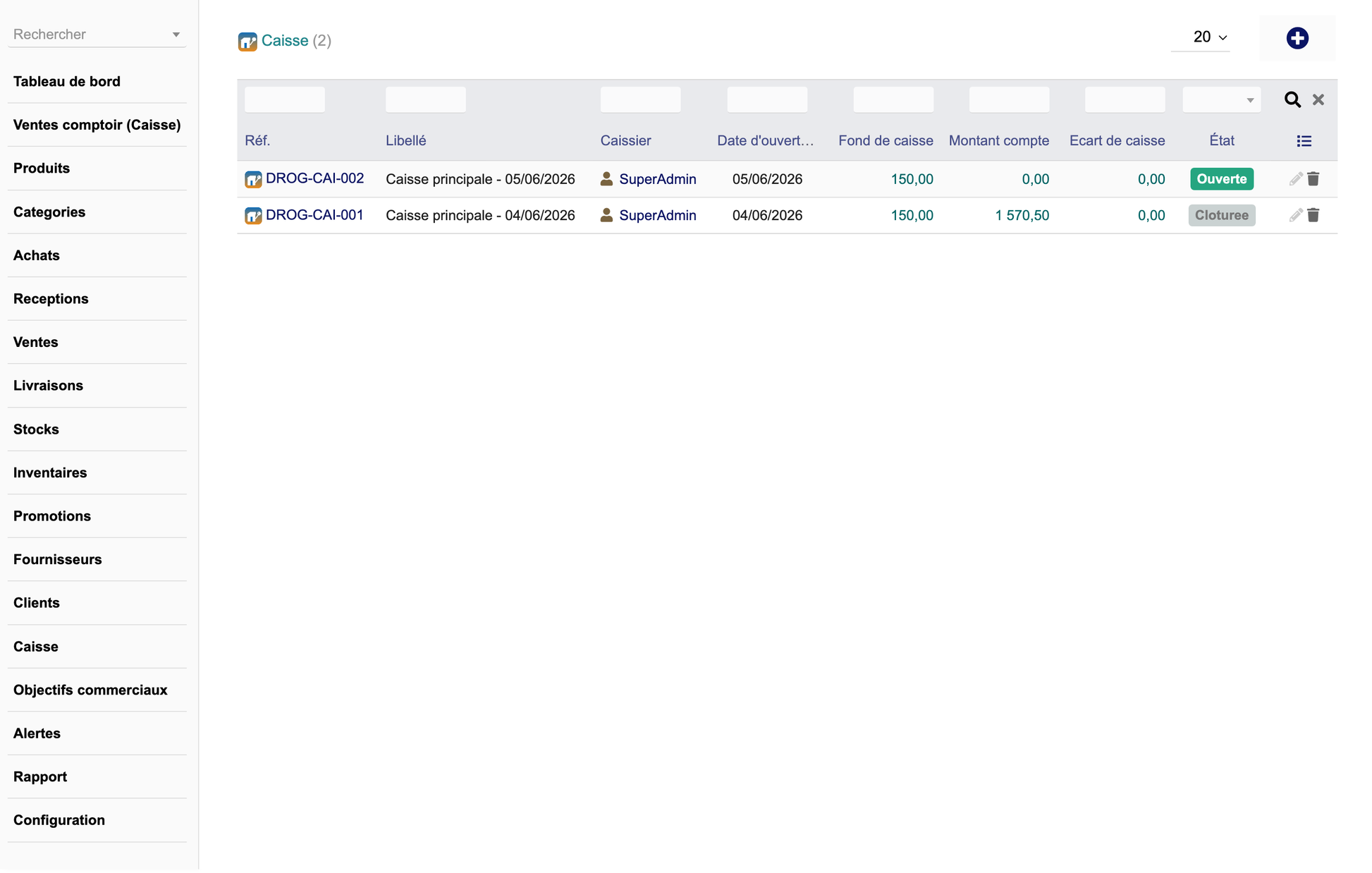Image resolution: width=1372 pixels, height=873 pixels.
Task: Click 'Caisse principale - 04/06/2026' label
Action: tap(480, 215)
